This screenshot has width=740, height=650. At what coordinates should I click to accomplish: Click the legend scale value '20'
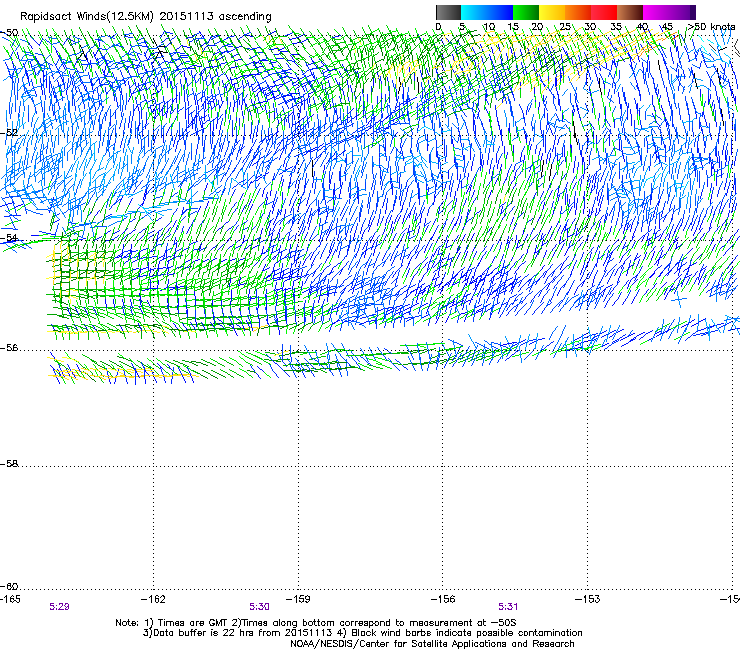(538, 27)
